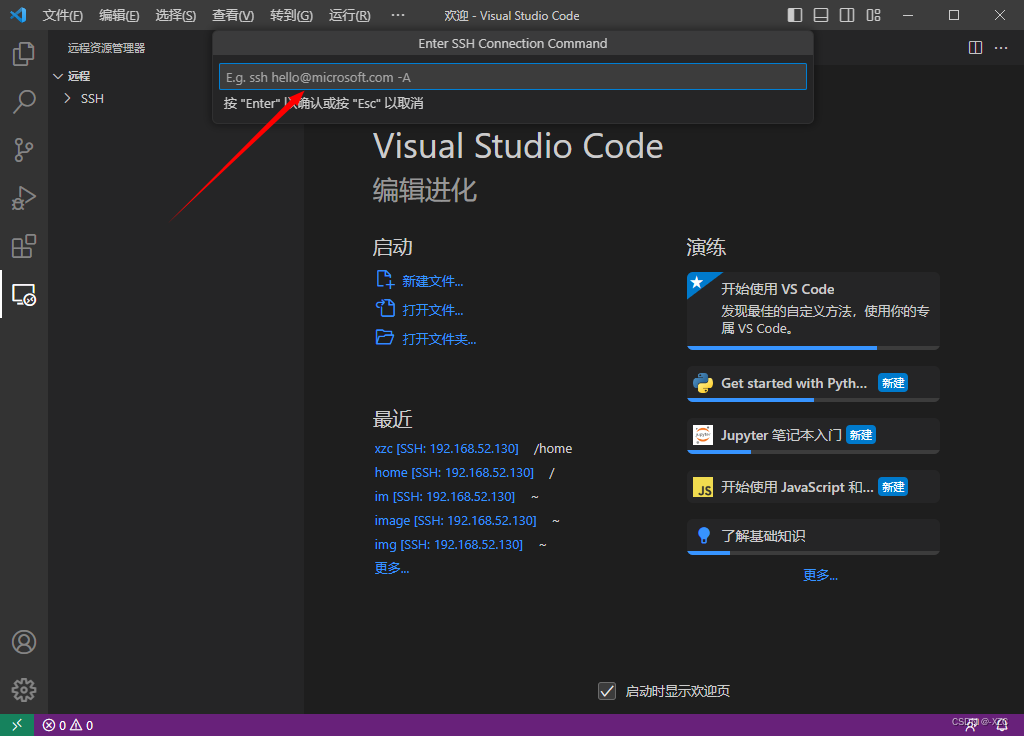Open the 文件 menu
The image size is (1024, 736).
pyautogui.click(x=63, y=15)
